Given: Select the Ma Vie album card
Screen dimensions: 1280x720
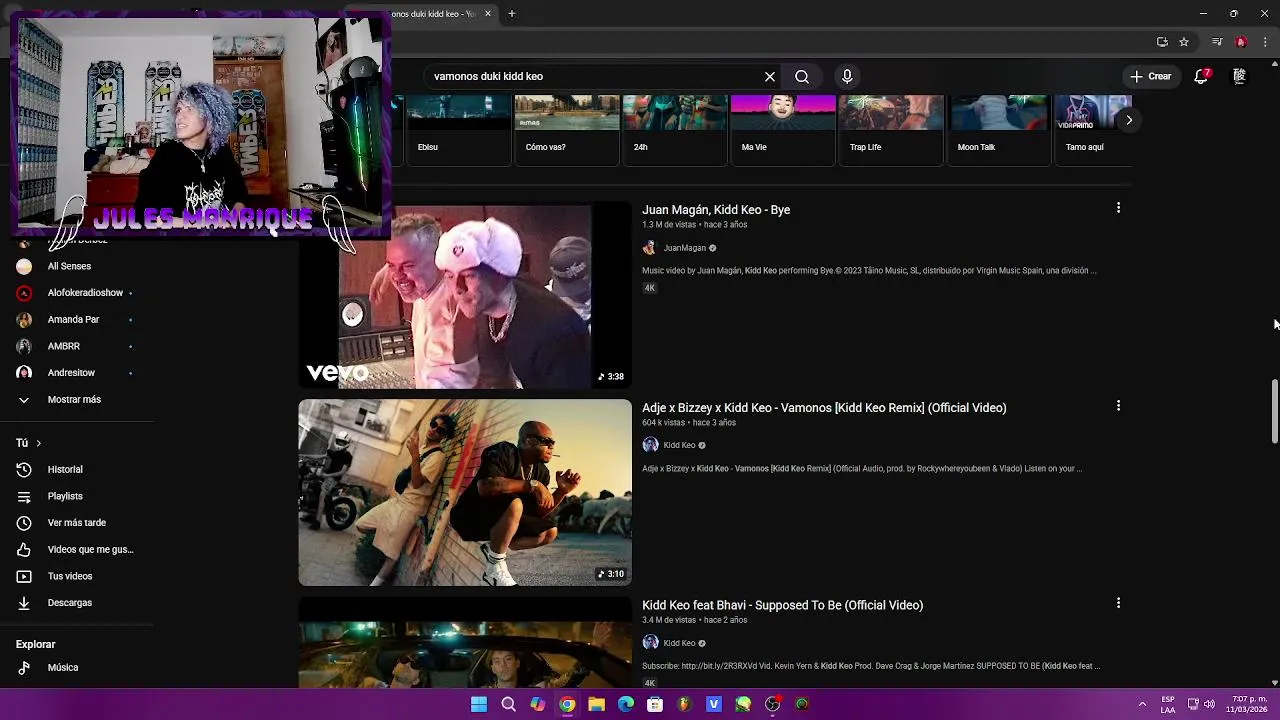Looking at the screenshot, I should point(783,130).
